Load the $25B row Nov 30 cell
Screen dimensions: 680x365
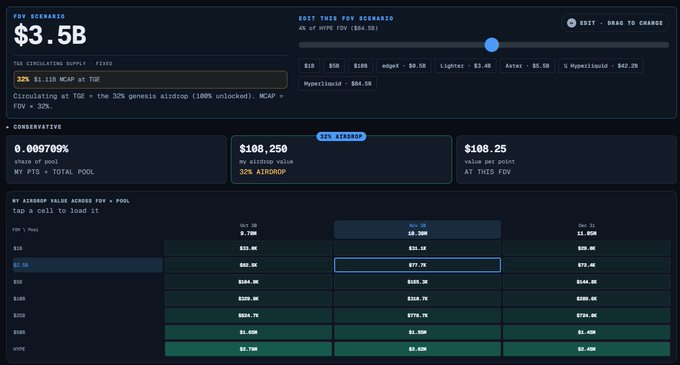point(417,316)
